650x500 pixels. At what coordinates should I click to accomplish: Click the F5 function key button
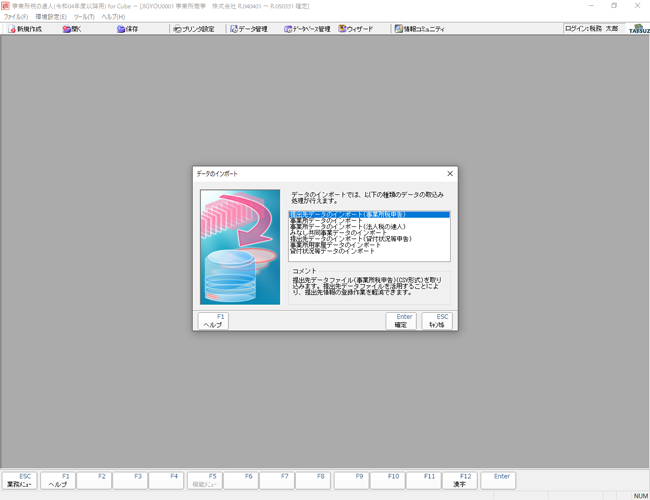click(205, 481)
